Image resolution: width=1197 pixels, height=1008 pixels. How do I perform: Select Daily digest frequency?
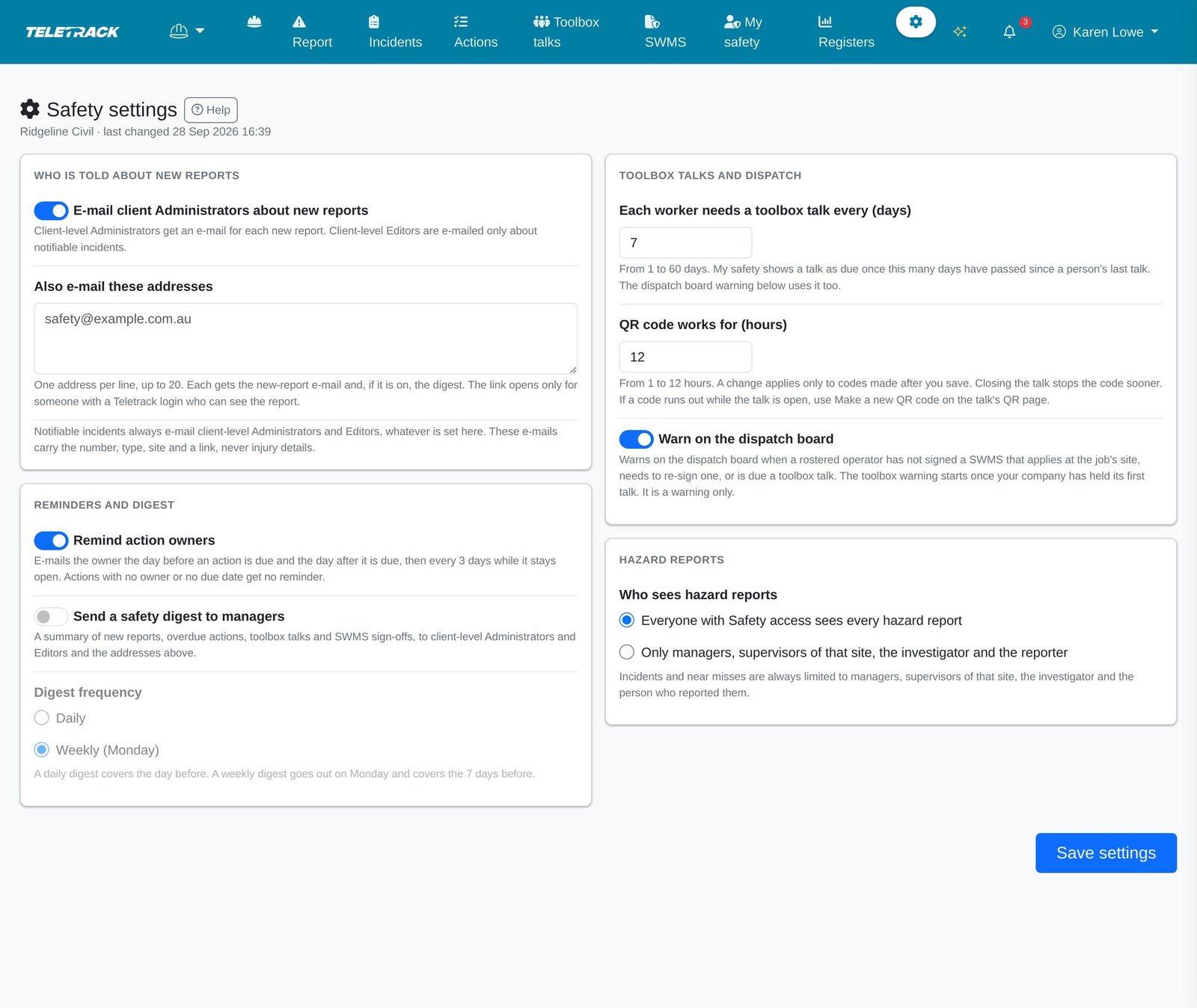(42, 718)
